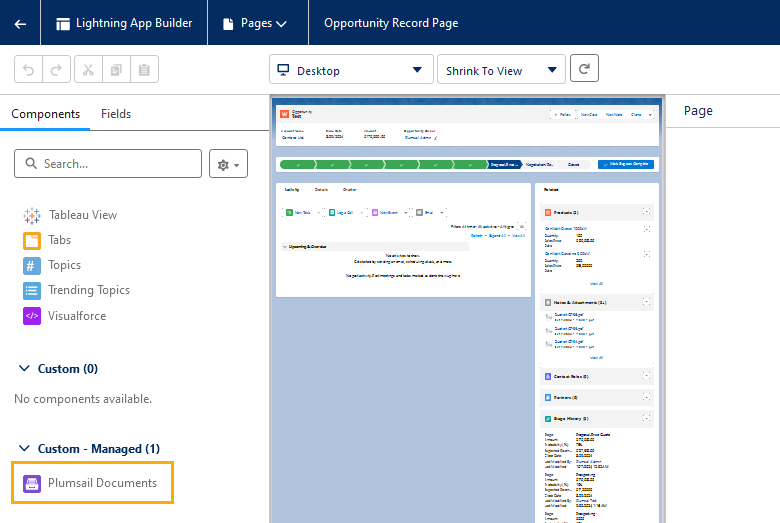This screenshot has width=780, height=523.
Task: Click the Notes & Attachments related list icon
Action: pos(548,303)
